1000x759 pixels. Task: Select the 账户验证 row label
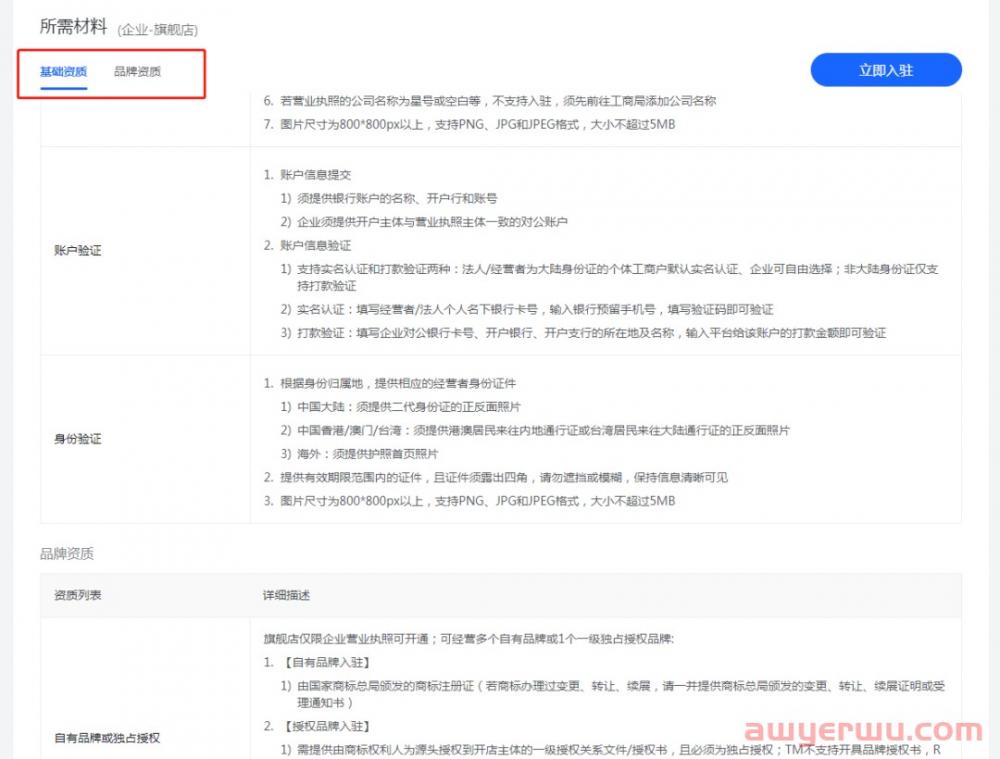pos(78,251)
